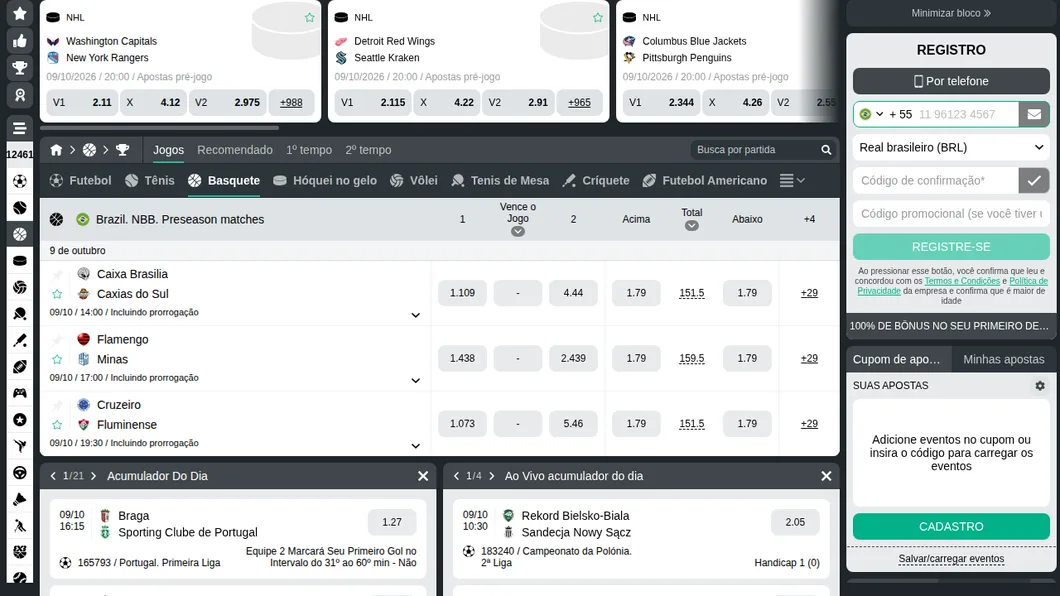Bet Flamengo win odds 1.438
1060x596 pixels.
click(x=462, y=358)
